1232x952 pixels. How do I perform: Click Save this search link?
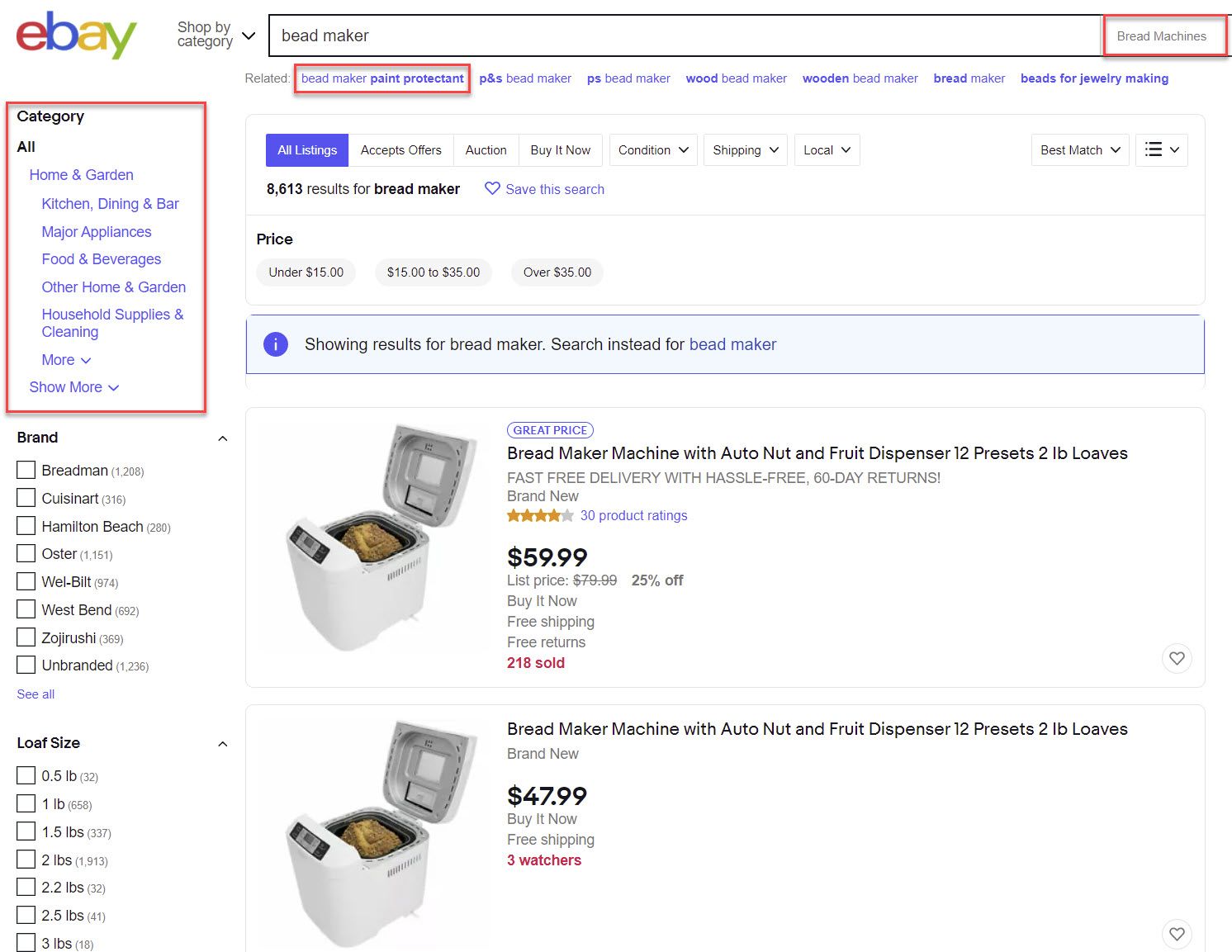(555, 189)
